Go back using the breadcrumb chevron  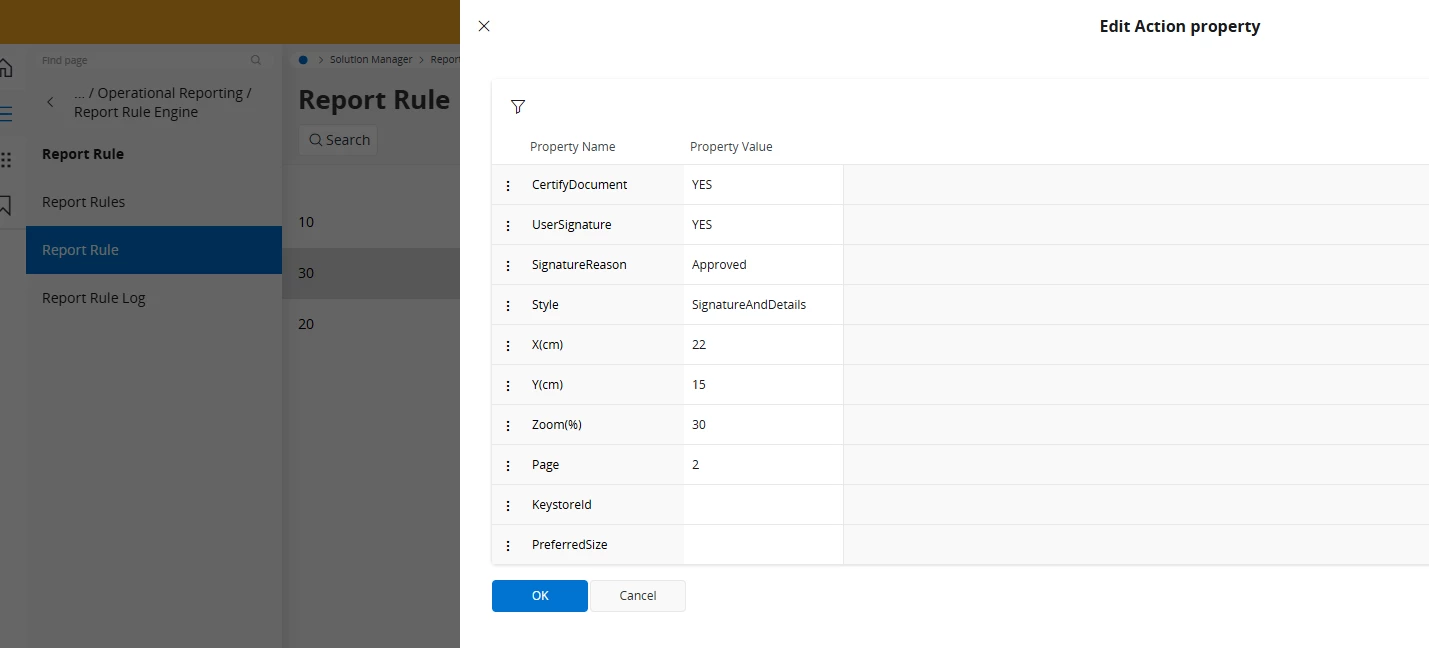point(51,102)
